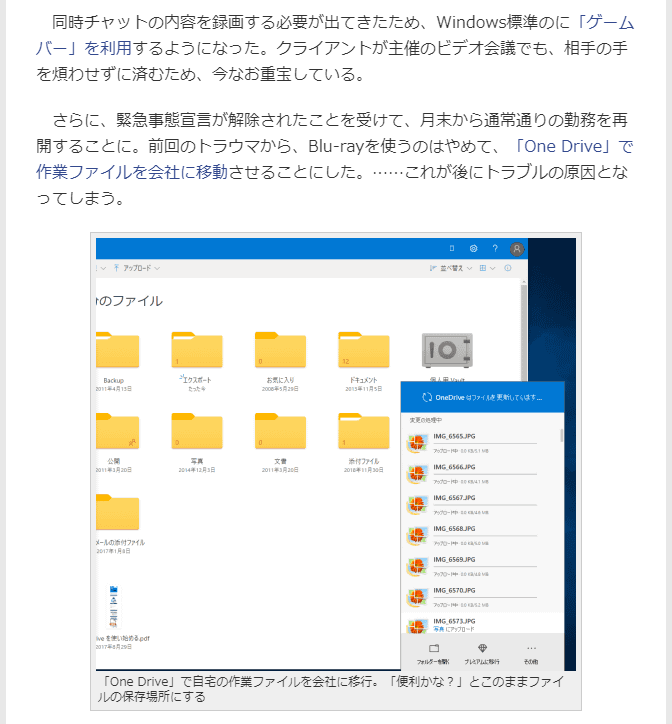Click the sync panel's vertical scrollbar
This screenshot has width=672, height=724.
click(x=561, y=436)
